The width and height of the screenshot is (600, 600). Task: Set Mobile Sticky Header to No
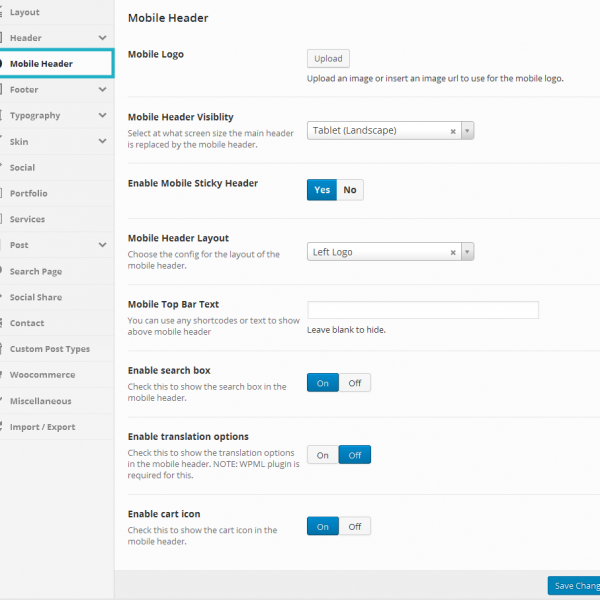[x=350, y=190]
